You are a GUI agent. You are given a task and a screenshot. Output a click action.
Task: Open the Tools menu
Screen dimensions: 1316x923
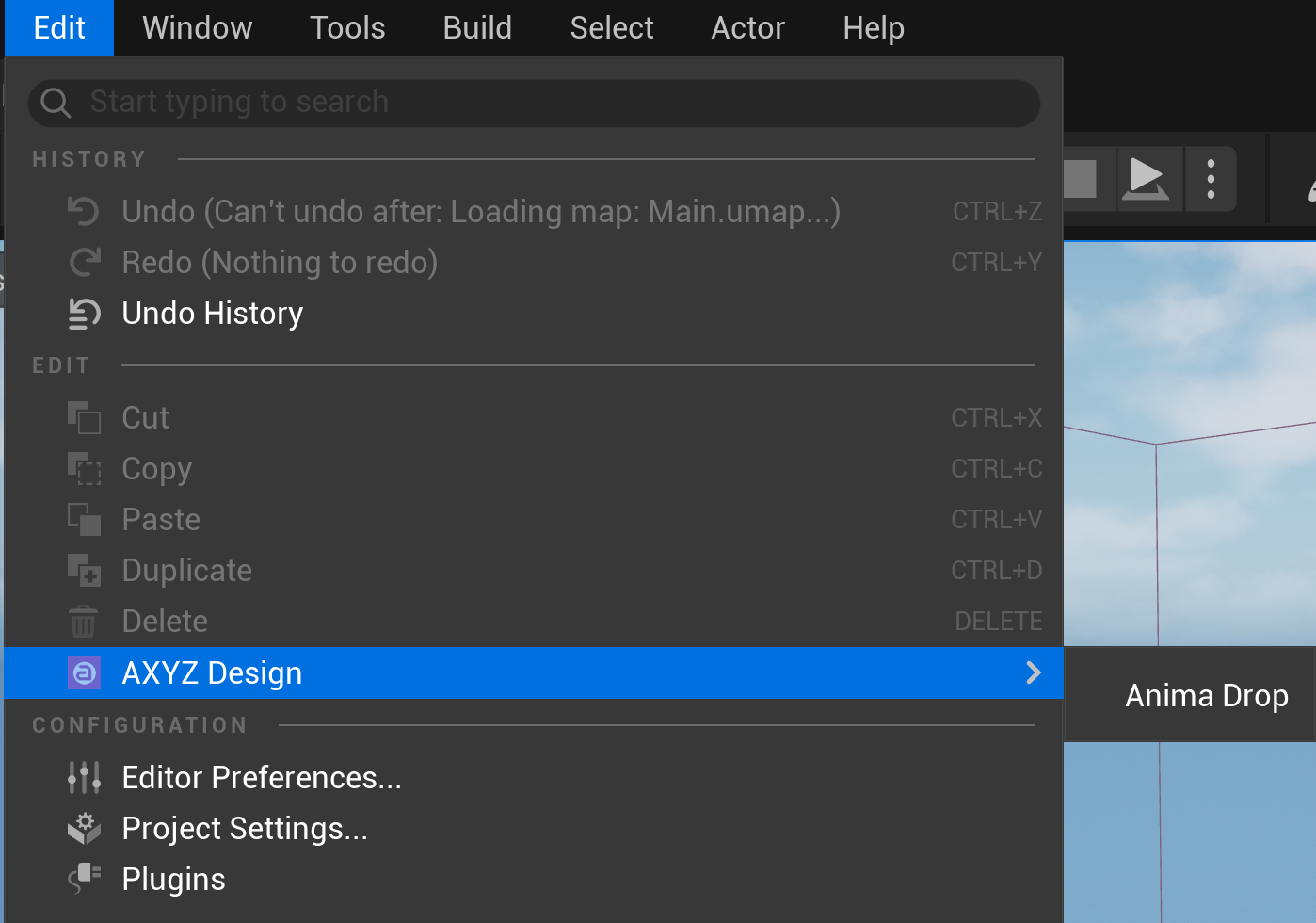[347, 28]
